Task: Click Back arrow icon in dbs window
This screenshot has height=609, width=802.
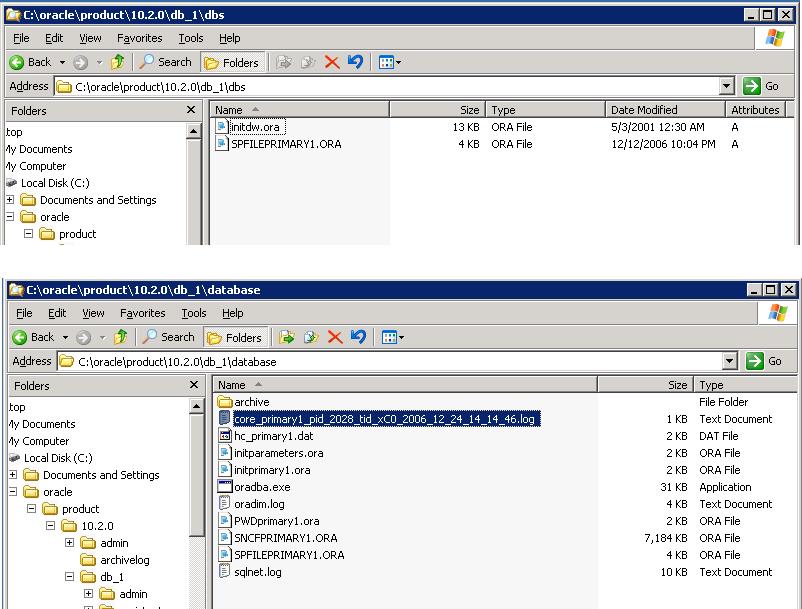Action: (16, 62)
